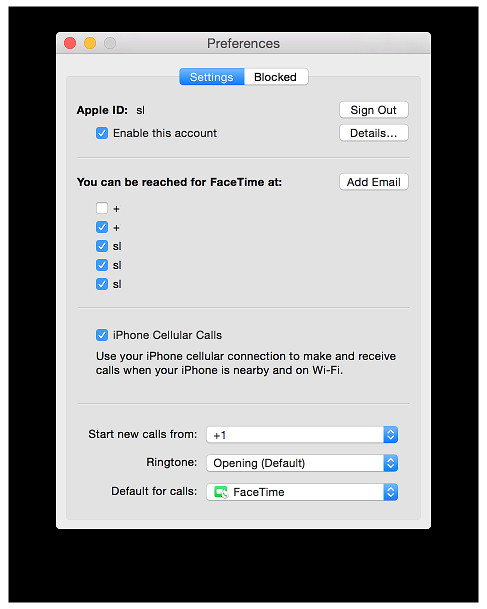Open Default for calls dropdown
Viewport: 487px width, 609px height.
302,492
